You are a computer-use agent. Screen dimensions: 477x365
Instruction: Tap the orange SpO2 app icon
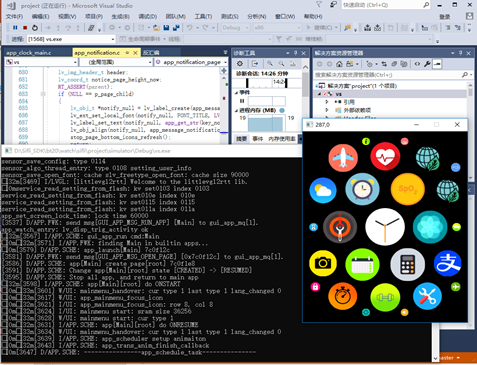[407, 189]
